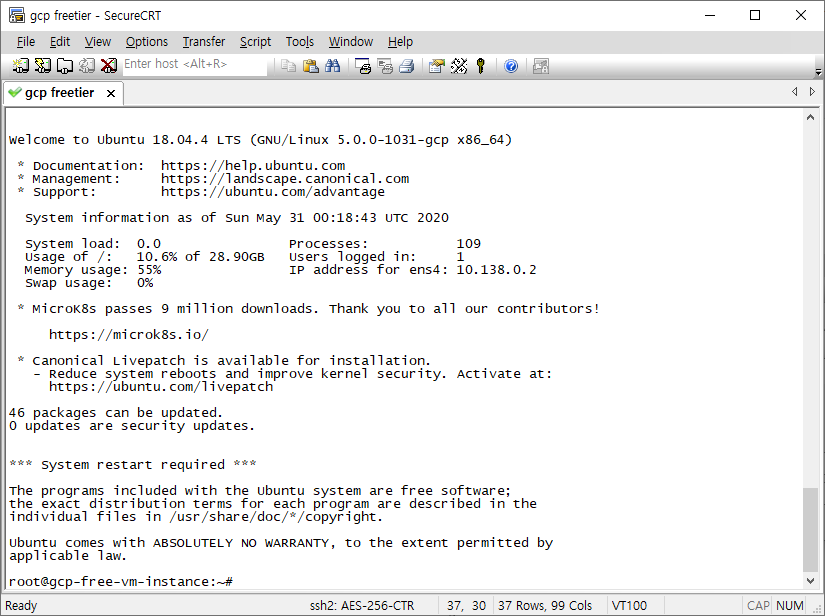Click the Connect in Tab toolbar icon
This screenshot has width=825, height=616.
[x=65, y=66]
